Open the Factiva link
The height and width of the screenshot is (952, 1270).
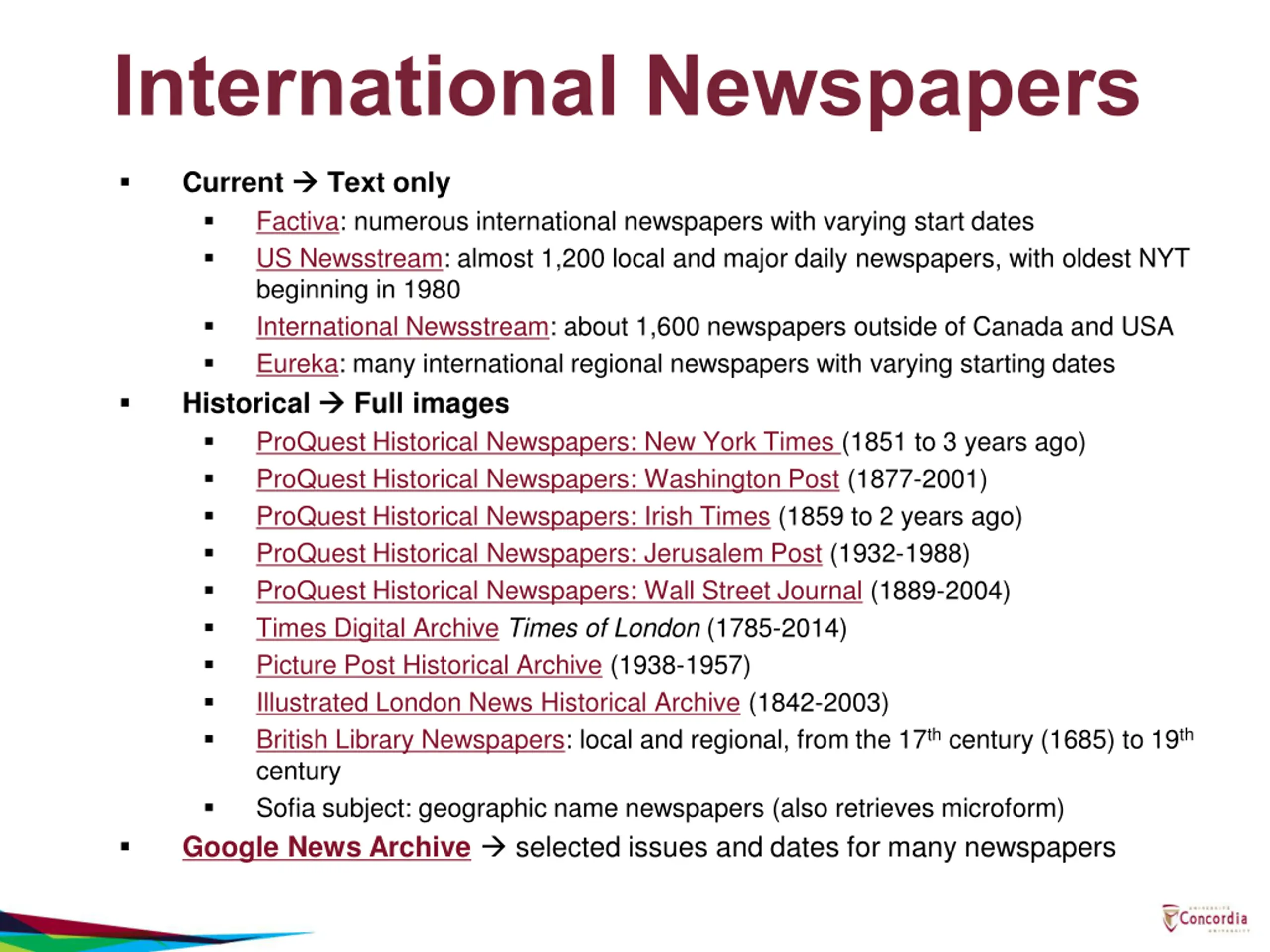[x=297, y=222]
